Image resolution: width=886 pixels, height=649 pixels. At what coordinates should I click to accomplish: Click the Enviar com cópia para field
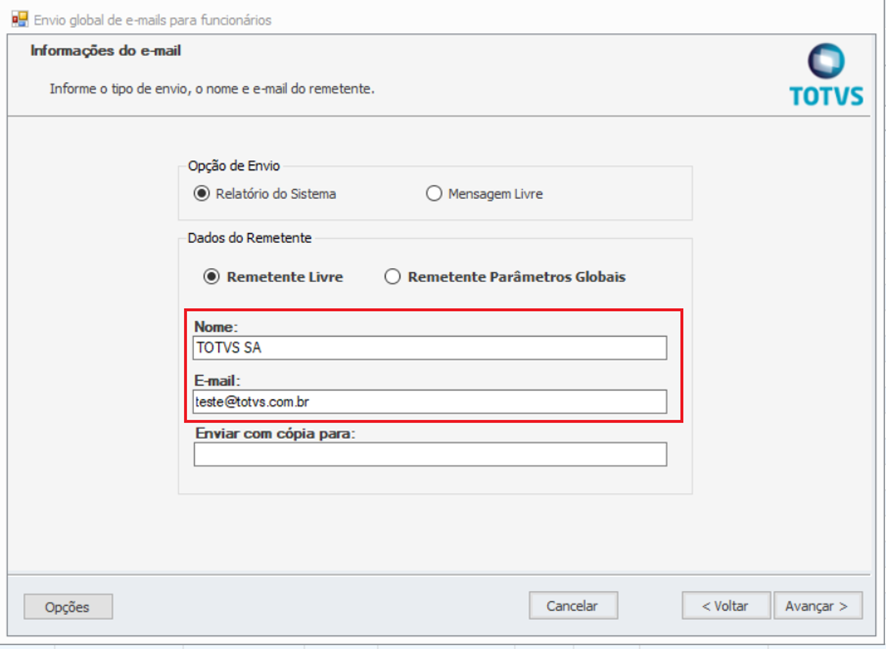tap(430, 454)
